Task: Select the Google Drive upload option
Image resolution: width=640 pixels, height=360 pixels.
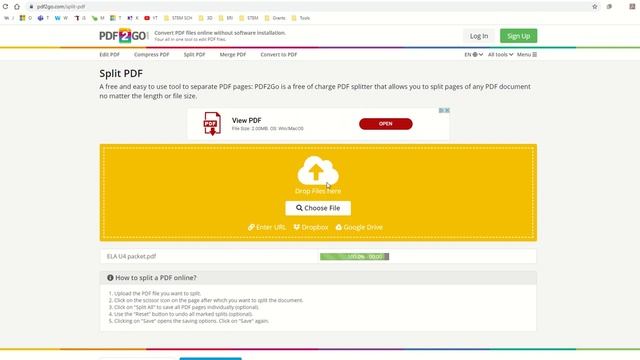Action: [x=359, y=227]
